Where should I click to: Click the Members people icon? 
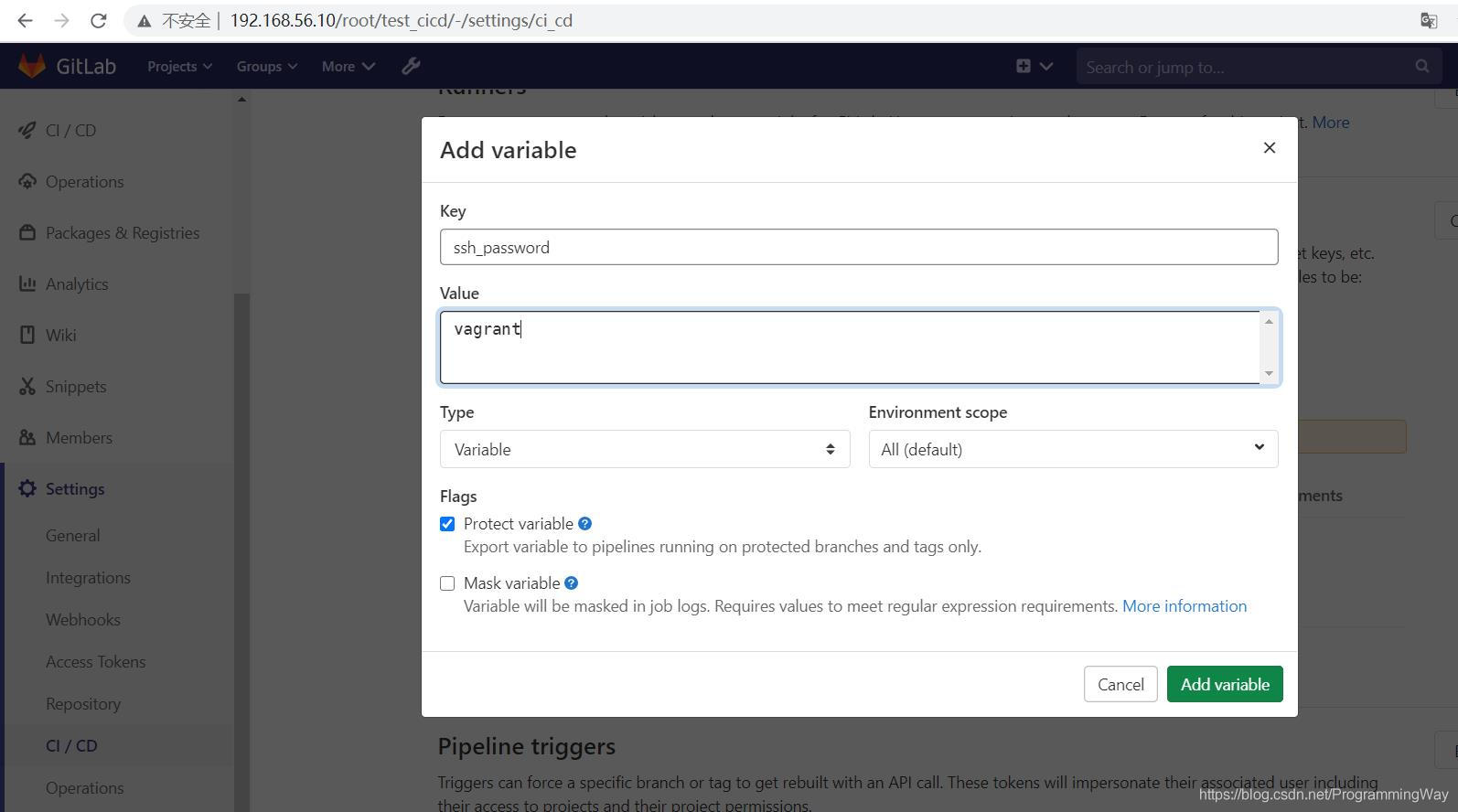(x=27, y=437)
